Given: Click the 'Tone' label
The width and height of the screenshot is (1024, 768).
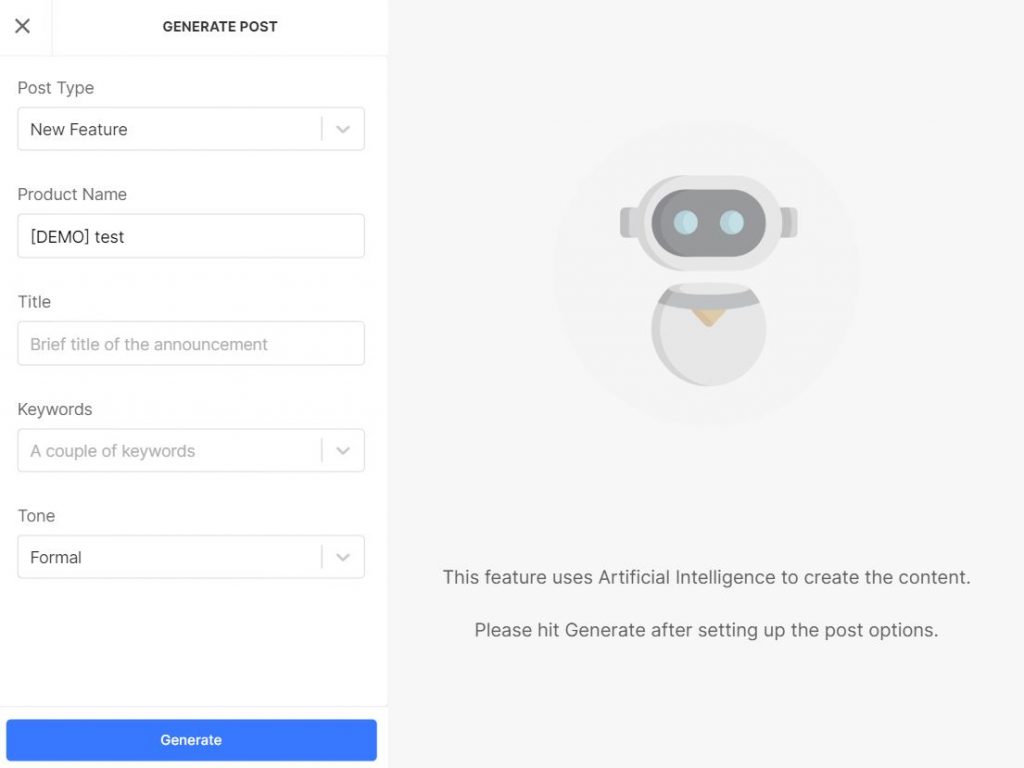Looking at the screenshot, I should (x=36, y=516).
